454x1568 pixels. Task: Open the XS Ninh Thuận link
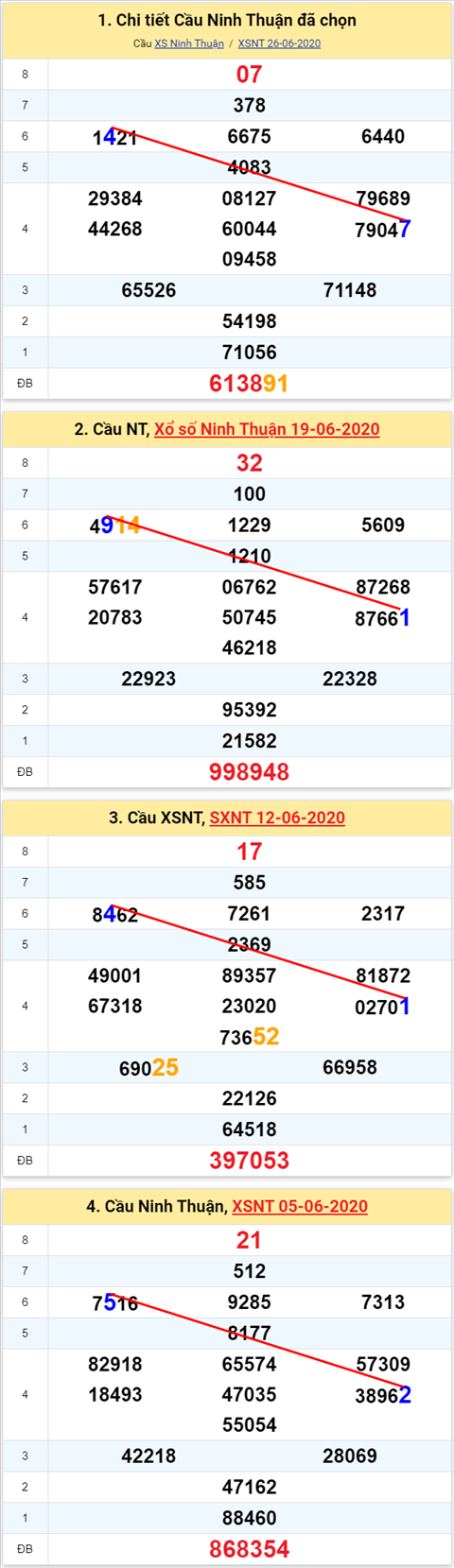[189, 43]
